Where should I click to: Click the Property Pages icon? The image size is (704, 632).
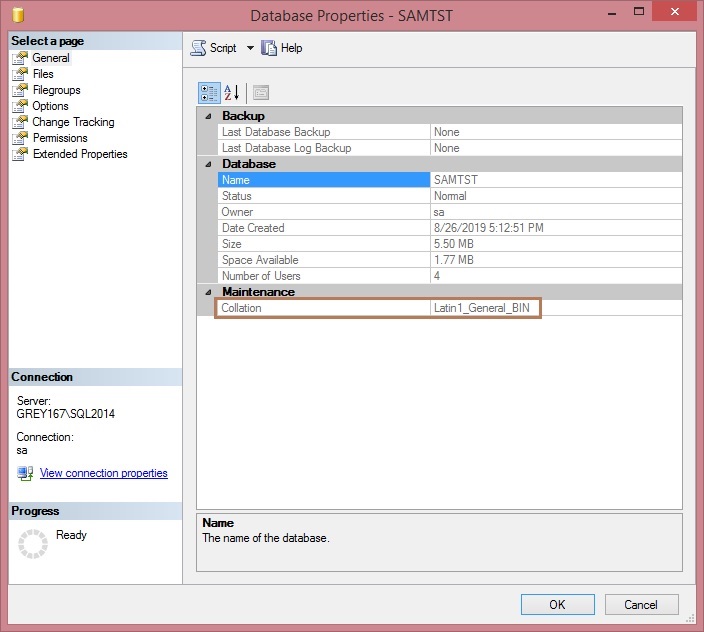coord(261,93)
